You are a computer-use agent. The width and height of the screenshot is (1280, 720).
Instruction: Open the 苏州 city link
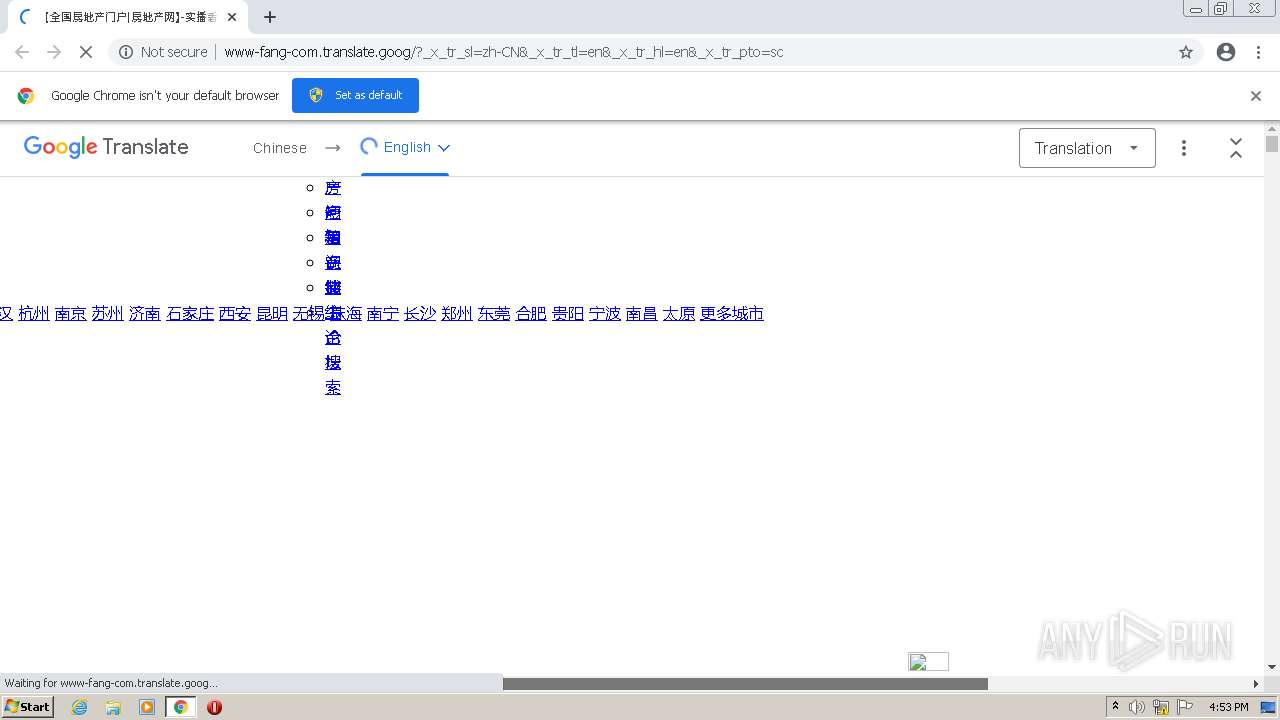(108, 314)
